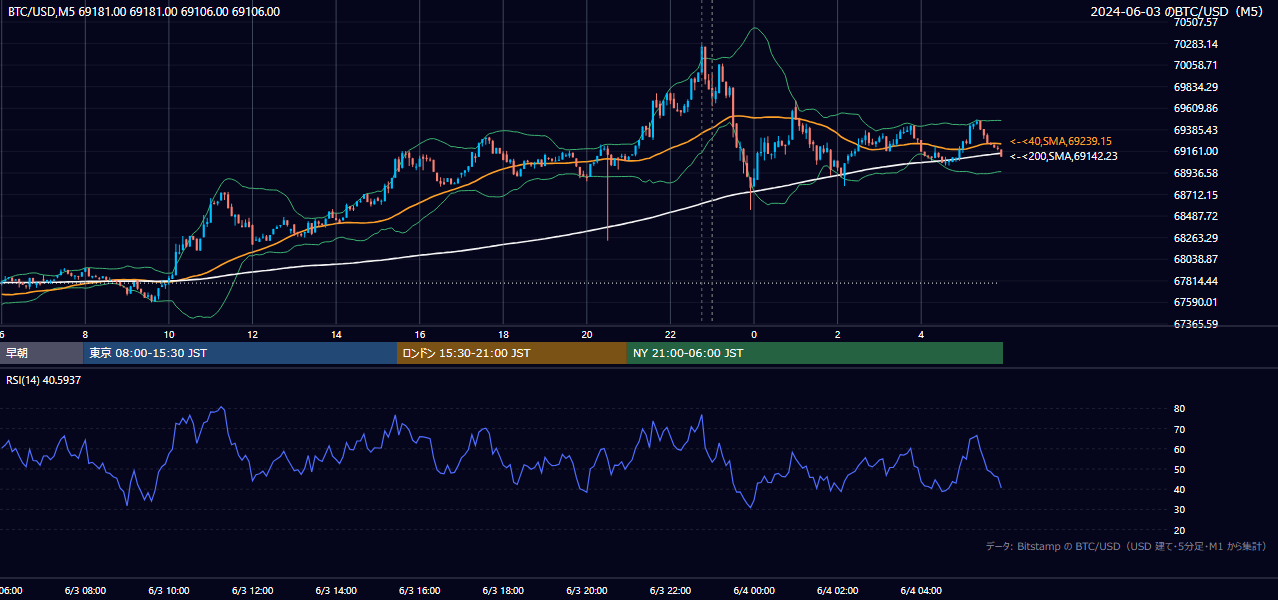Screen dimensions: 1278x600
Task: Click price axis label 68038.87
Action: coord(1196,259)
